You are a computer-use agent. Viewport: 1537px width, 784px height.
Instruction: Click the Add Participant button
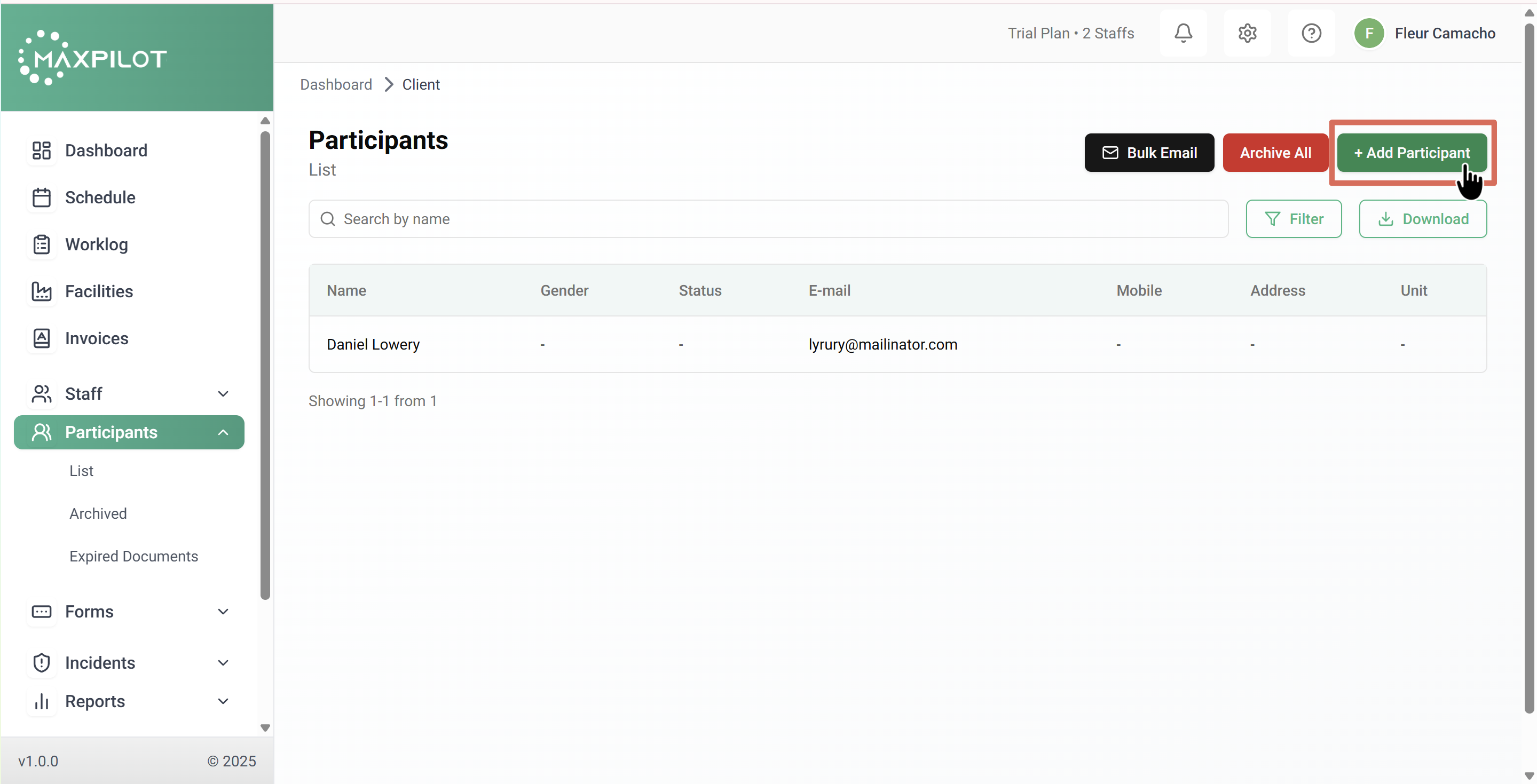1411,153
